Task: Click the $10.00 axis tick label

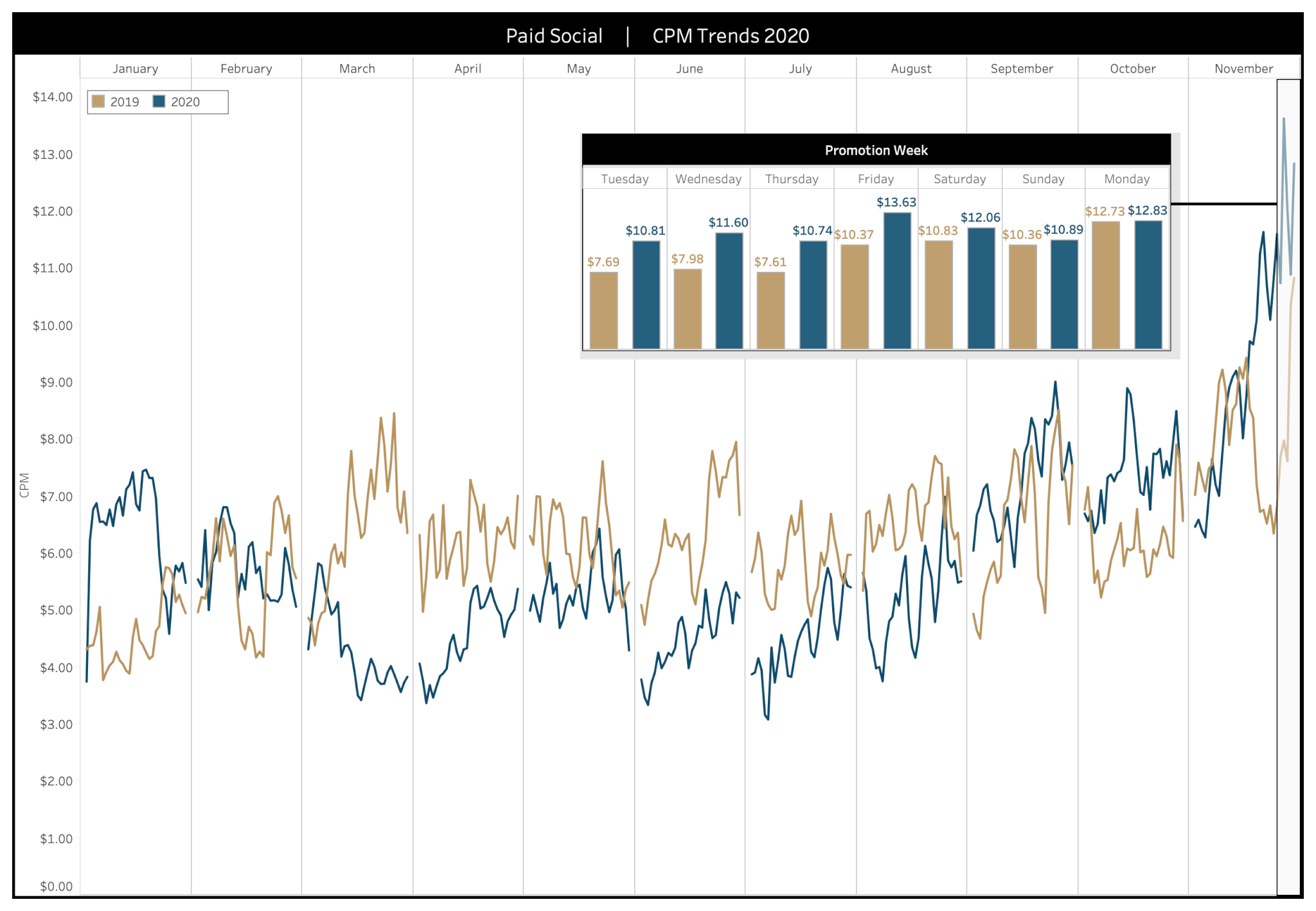Action: [53, 326]
